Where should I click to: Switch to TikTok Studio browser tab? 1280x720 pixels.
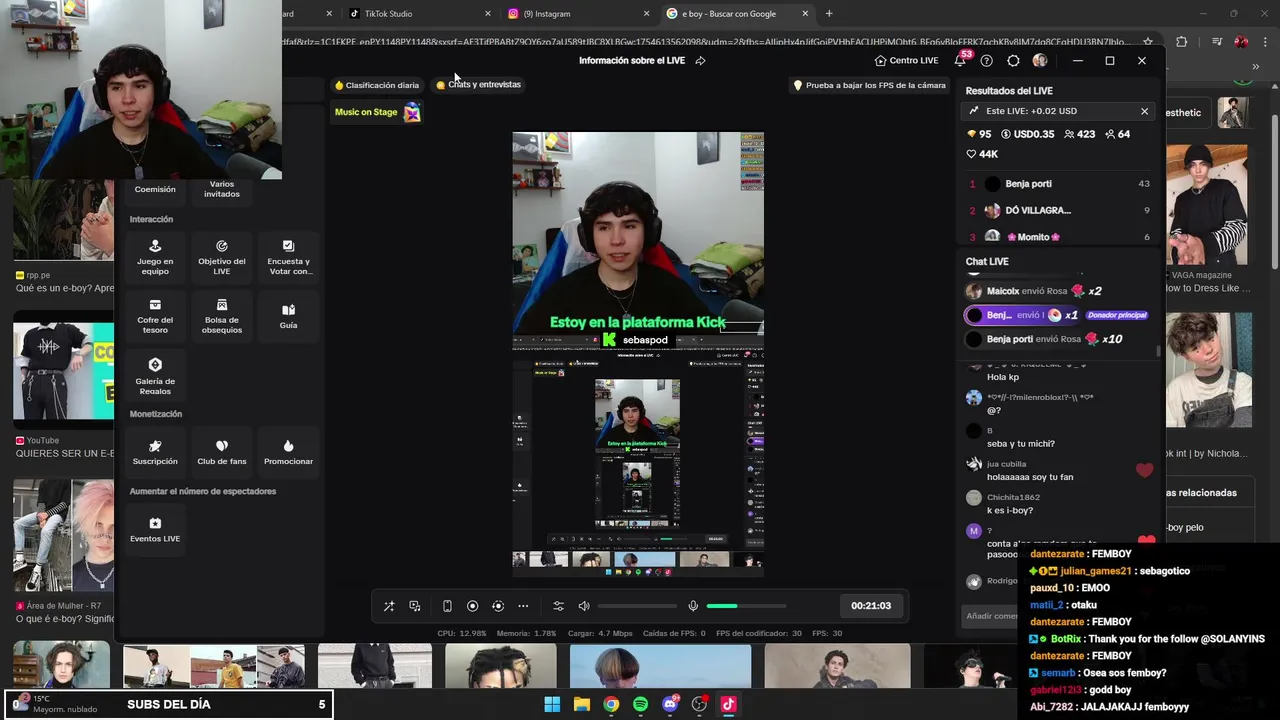coord(418,14)
